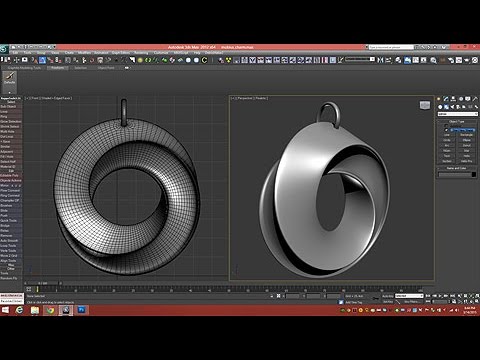Image resolution: width=480 pixels, height=360 pixels.
Task: Collapse the Object Type rollout
Action: click(x=456, y=122)
